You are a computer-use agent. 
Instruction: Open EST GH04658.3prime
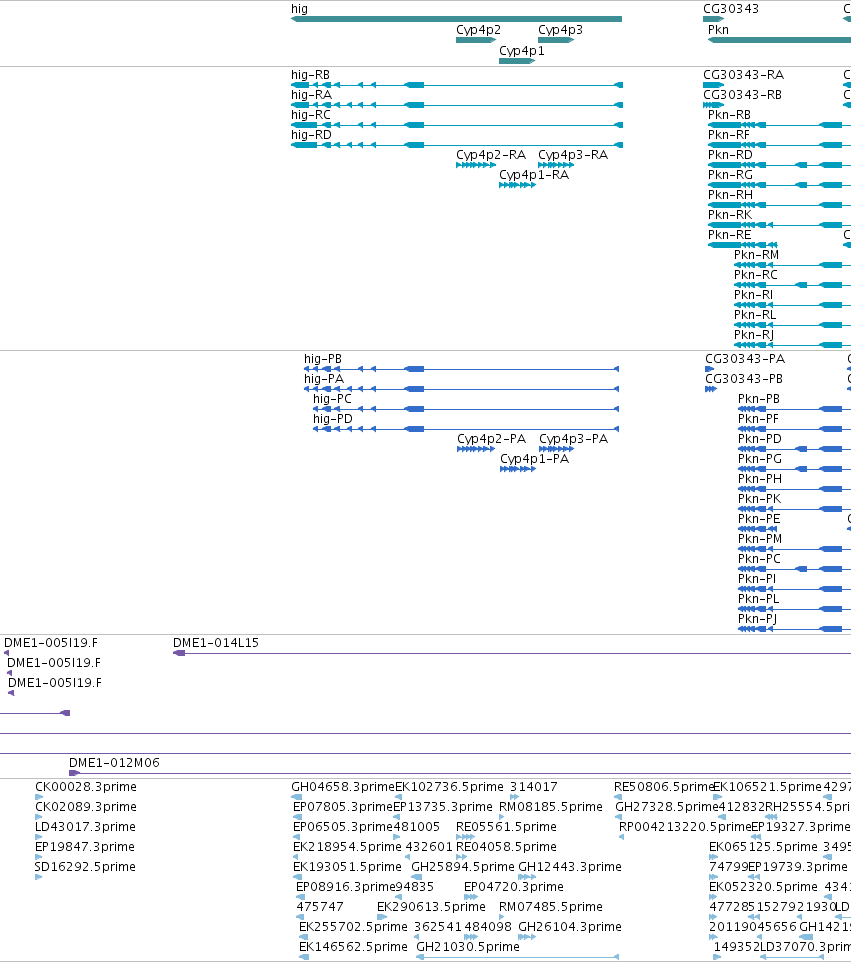342,787
